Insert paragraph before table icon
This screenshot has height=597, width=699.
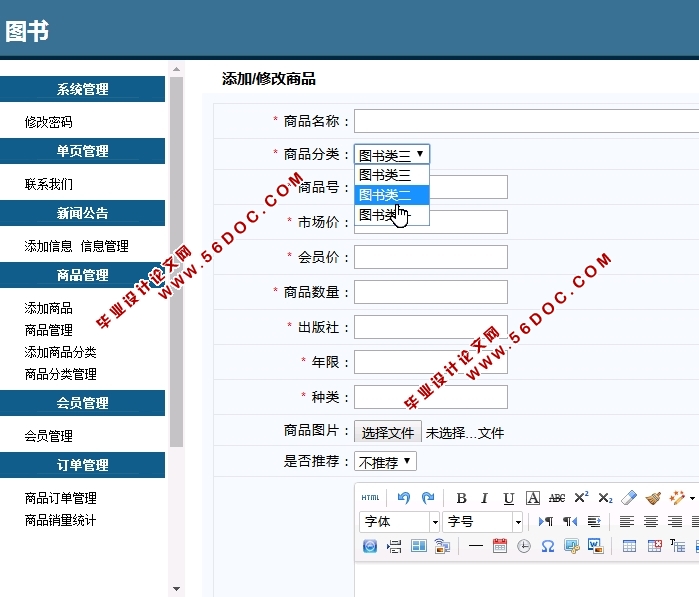coord(678,546)
